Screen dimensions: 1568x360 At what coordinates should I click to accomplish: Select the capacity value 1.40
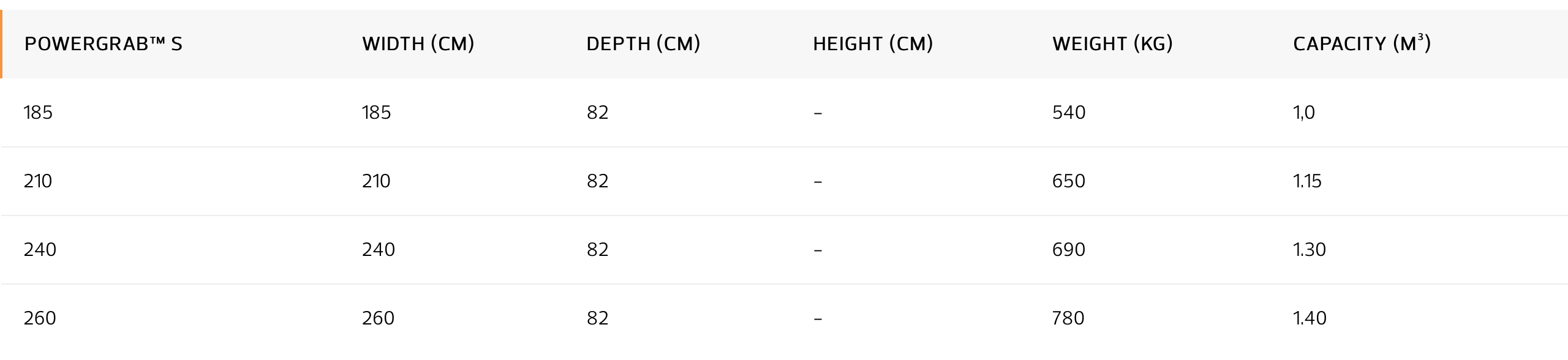click(1309, 318)
